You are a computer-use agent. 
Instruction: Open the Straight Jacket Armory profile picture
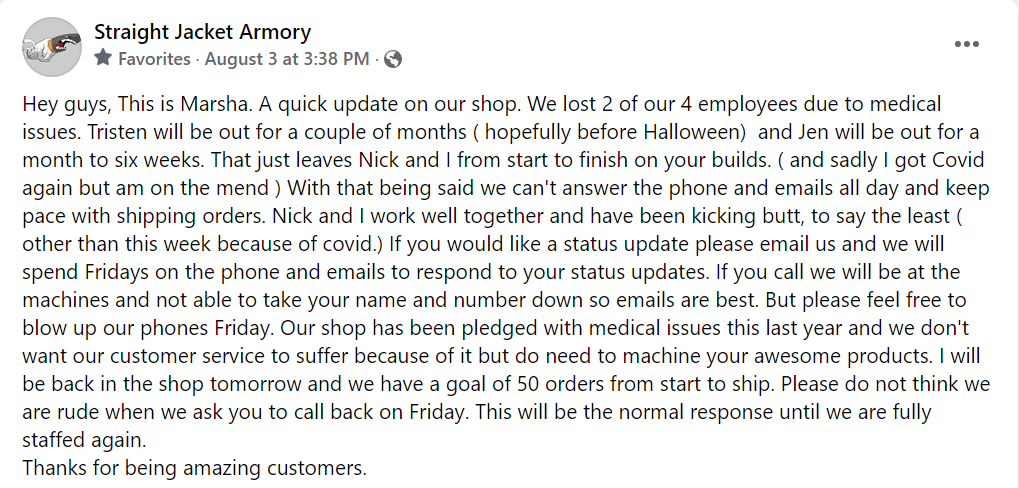point(52,47)
